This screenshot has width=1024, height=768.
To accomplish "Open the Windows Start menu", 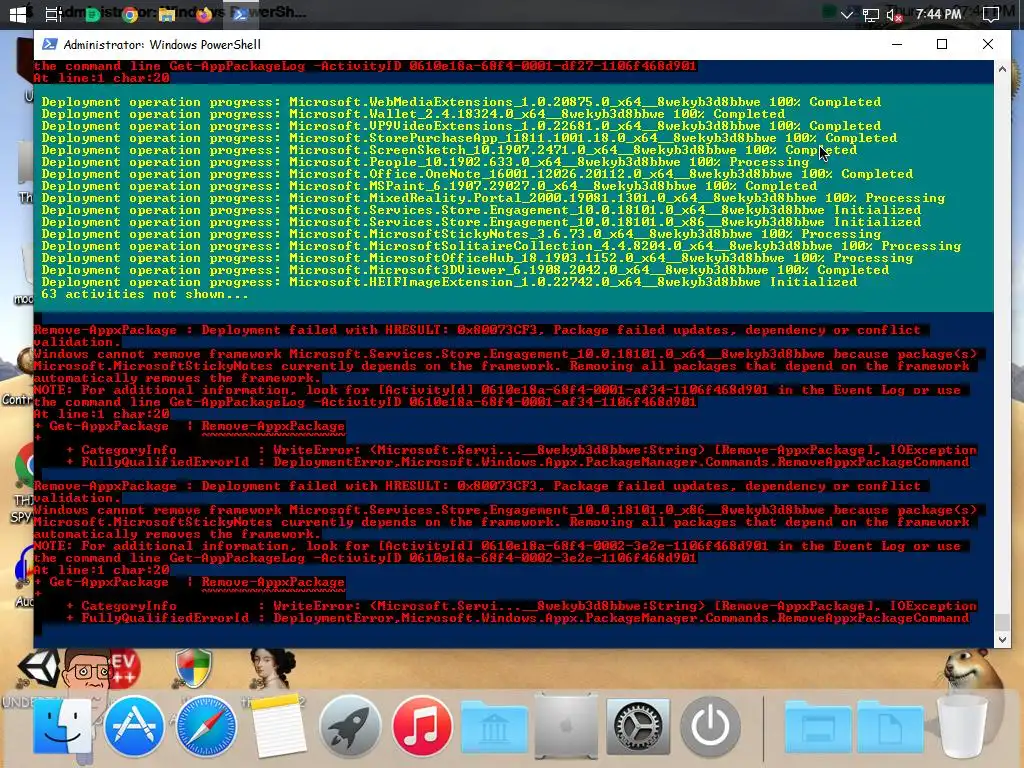I will tap(18, 14).
